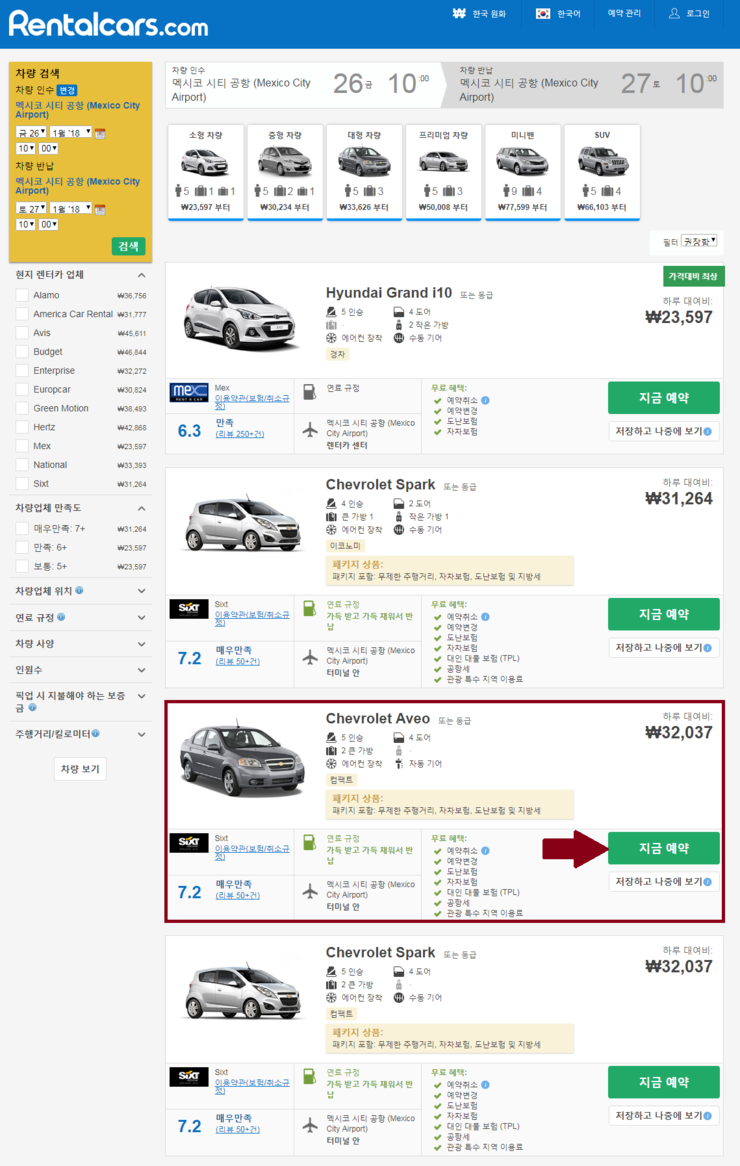Click the ₩23,597 Hyundai daily price
This screenshot has height=1166, width=740.
pyautogui.click(x=678, y=318)
